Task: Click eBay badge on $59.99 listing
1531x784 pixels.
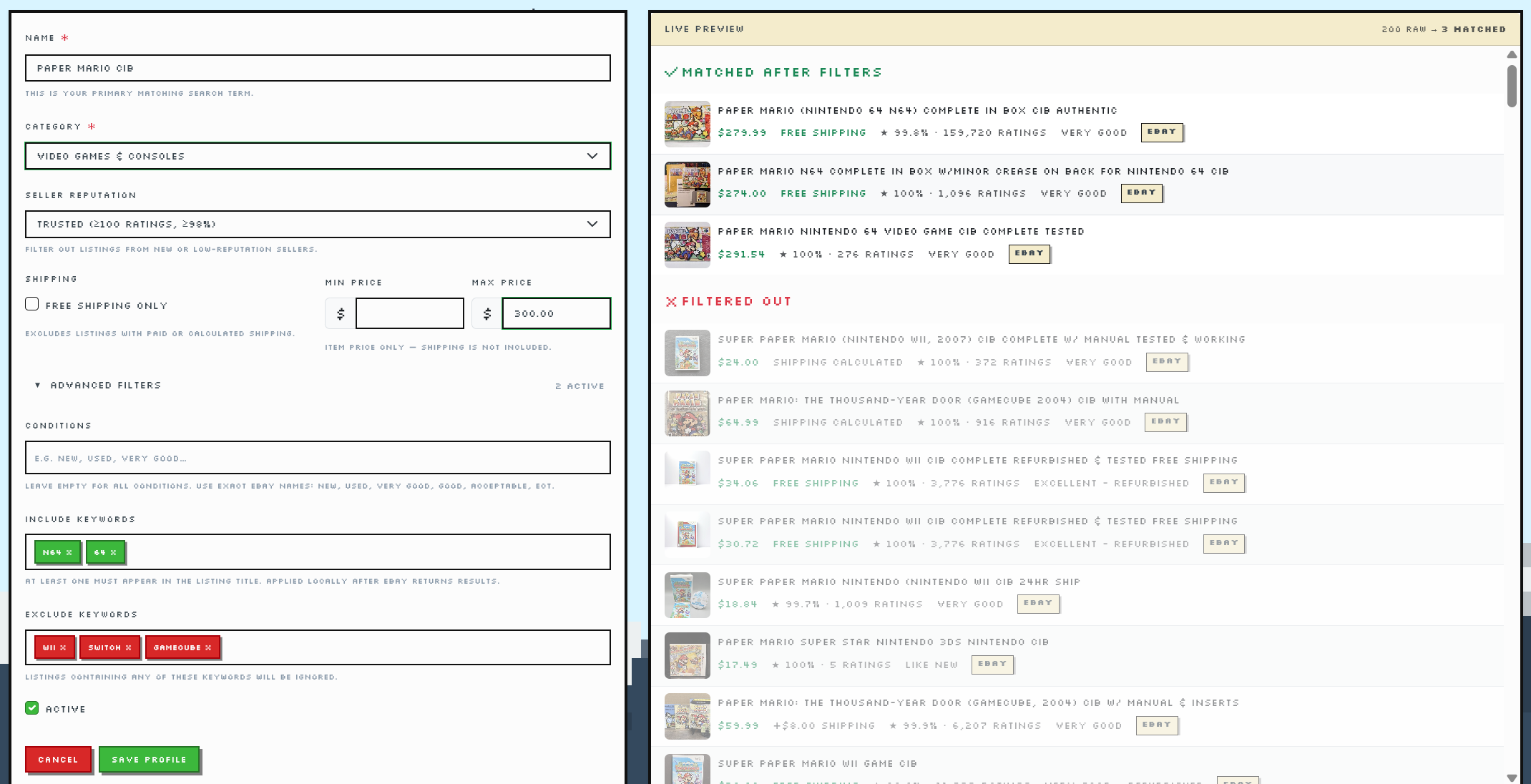Action: [x=1157, y=725]
